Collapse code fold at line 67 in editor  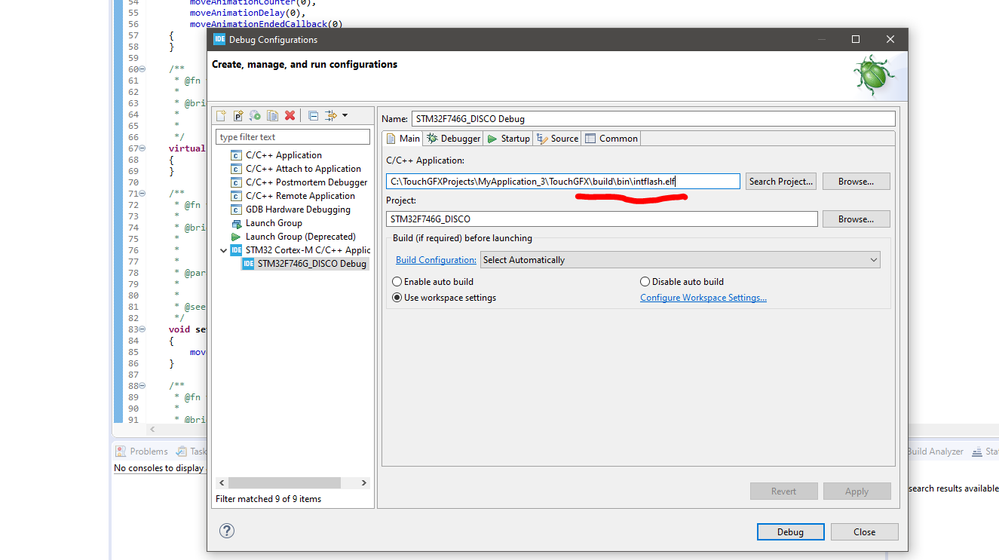tap(143, 148)
